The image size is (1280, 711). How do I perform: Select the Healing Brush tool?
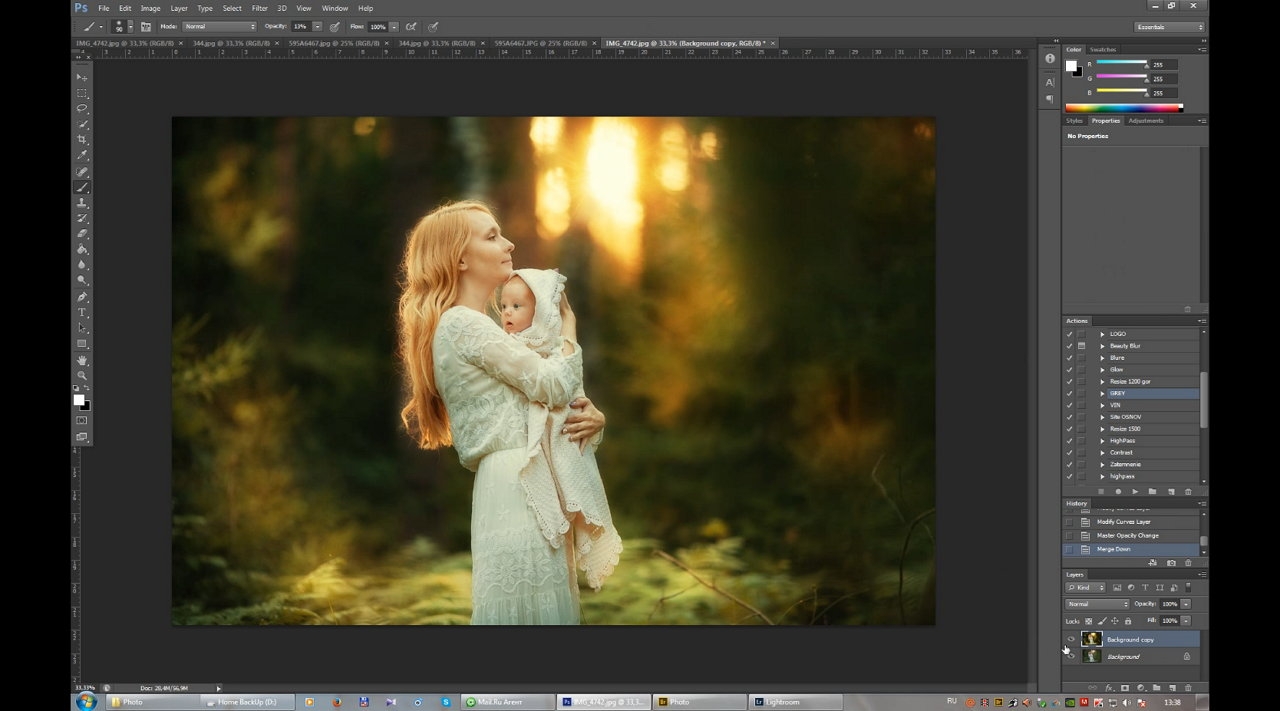coord(82,172)
